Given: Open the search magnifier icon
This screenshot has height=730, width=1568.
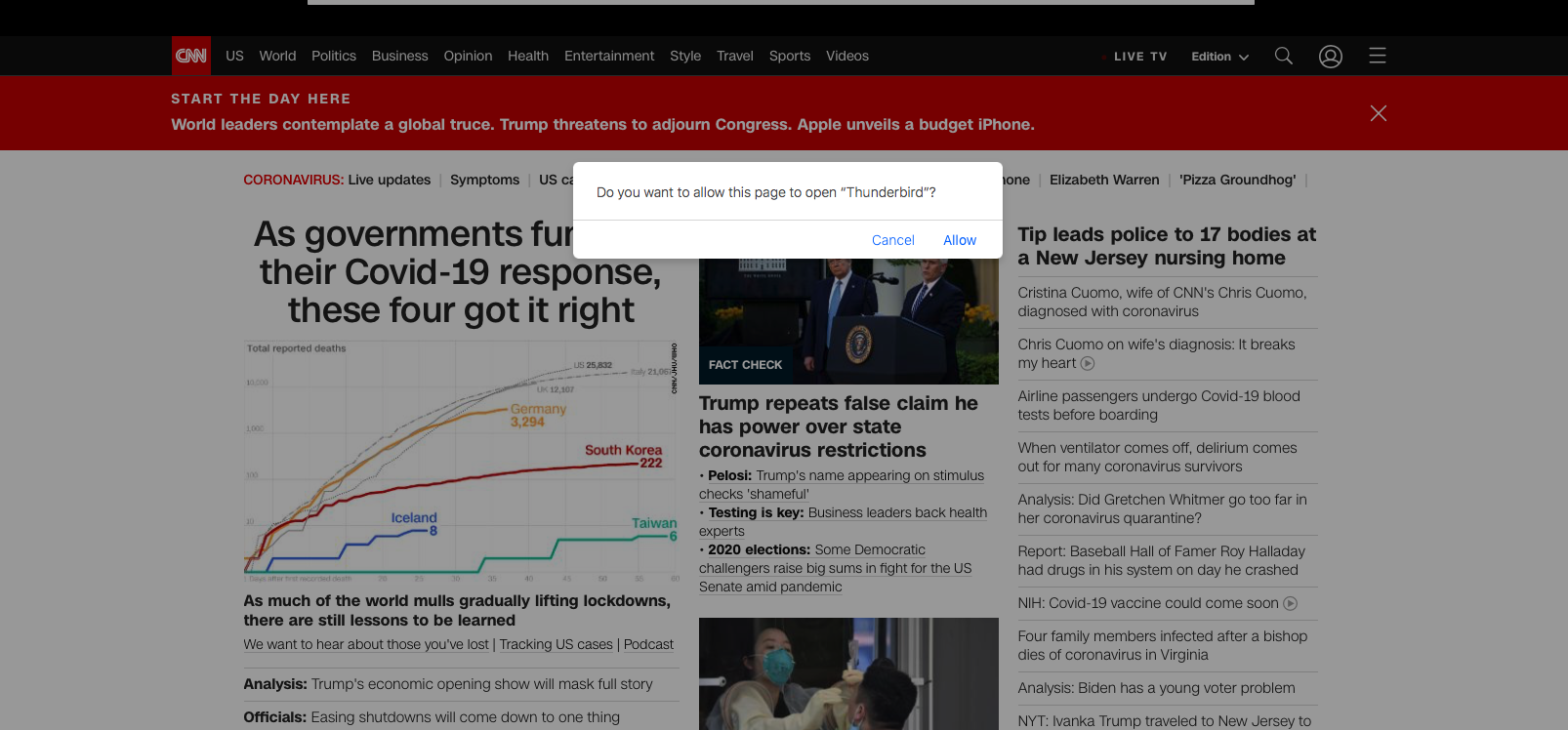Looking at the screenshot, I should (x=1284, y=56).
